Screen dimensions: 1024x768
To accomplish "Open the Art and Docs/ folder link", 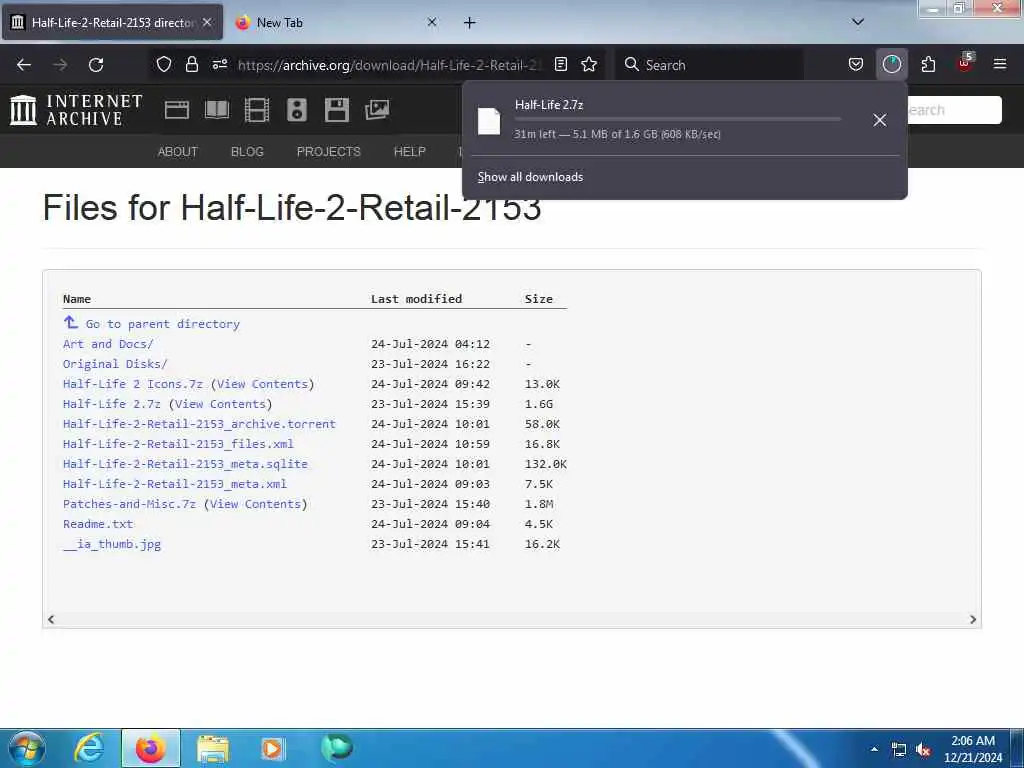I will [x=108, y=344].
